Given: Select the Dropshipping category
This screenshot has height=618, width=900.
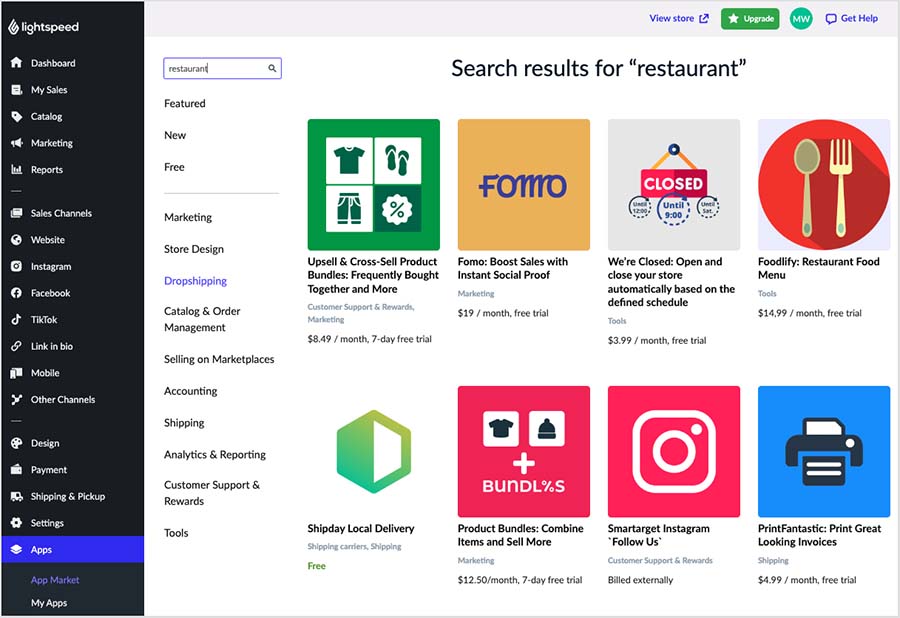Looking at the screenshot, I should pyautogui.click(x=195, y=281).
